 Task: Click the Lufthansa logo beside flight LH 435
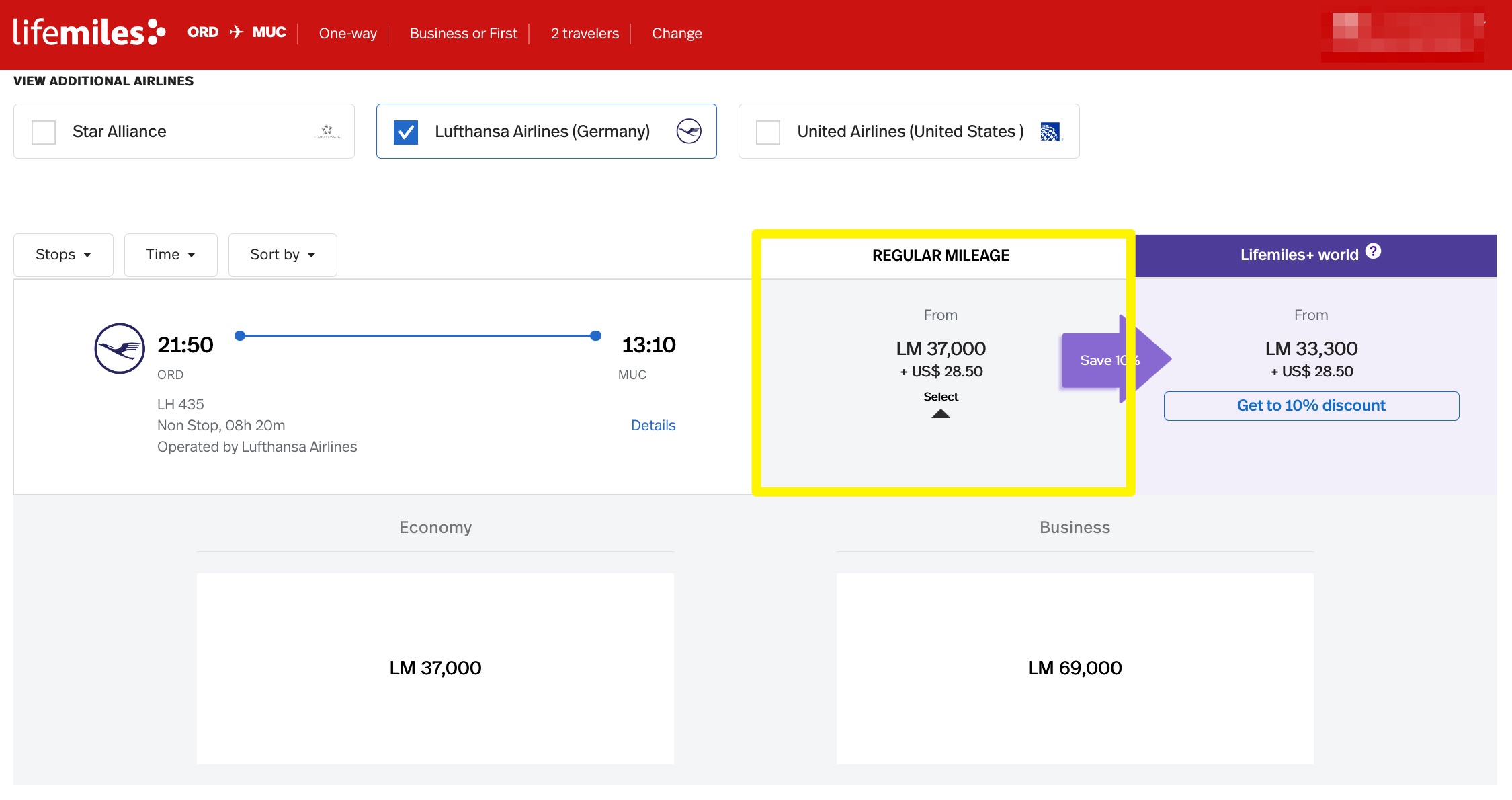pos(120,348)
